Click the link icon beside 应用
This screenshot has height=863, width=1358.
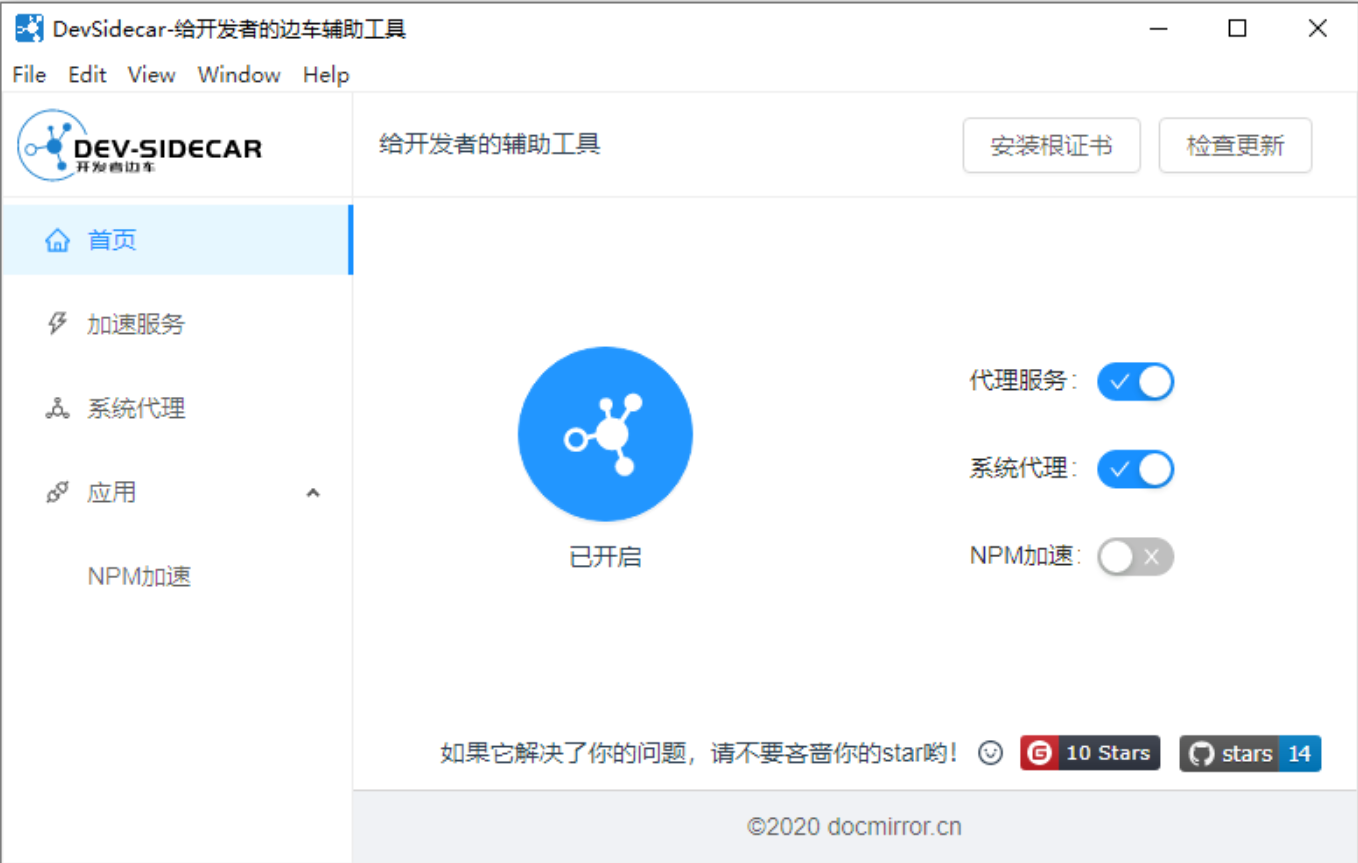pos(58,492)
